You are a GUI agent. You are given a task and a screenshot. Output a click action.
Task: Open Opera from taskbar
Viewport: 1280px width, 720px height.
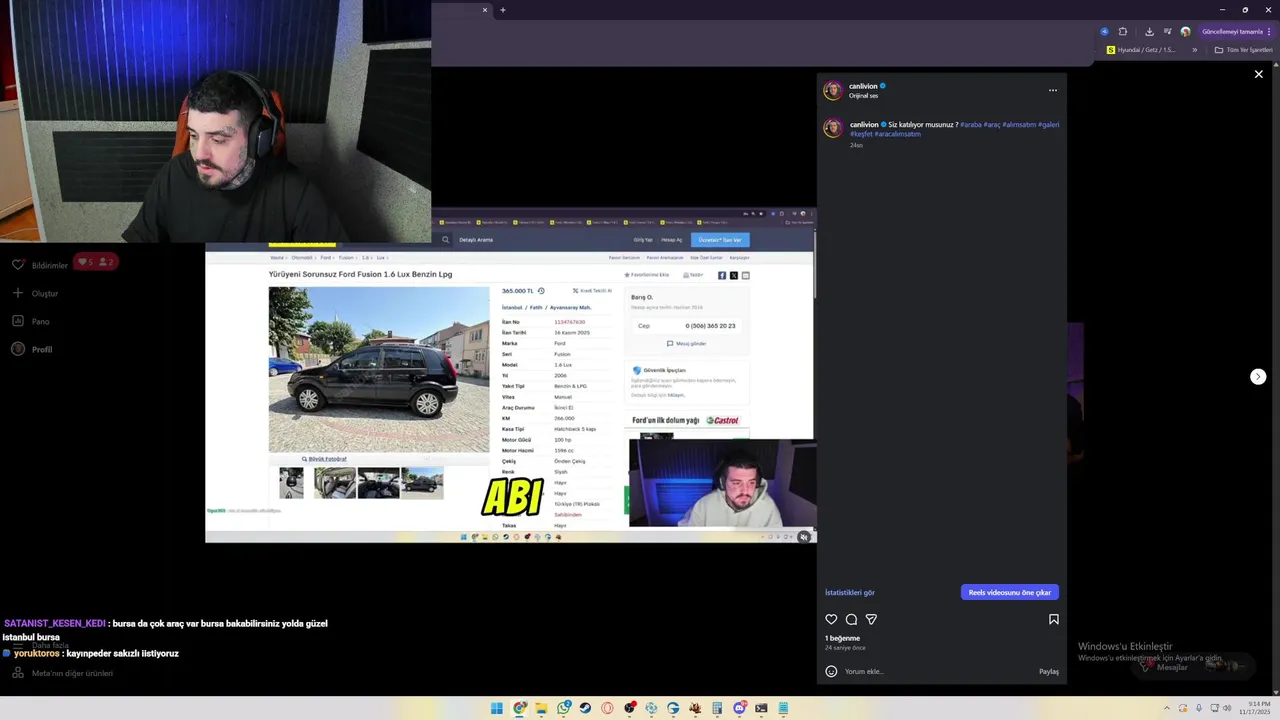point(607,708)
